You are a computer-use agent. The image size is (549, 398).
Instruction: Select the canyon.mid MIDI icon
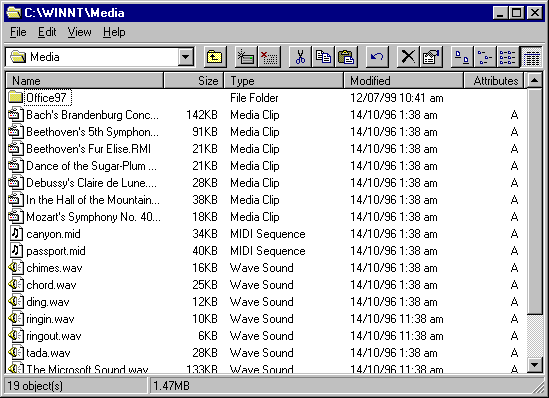click(x=16, y=233)
